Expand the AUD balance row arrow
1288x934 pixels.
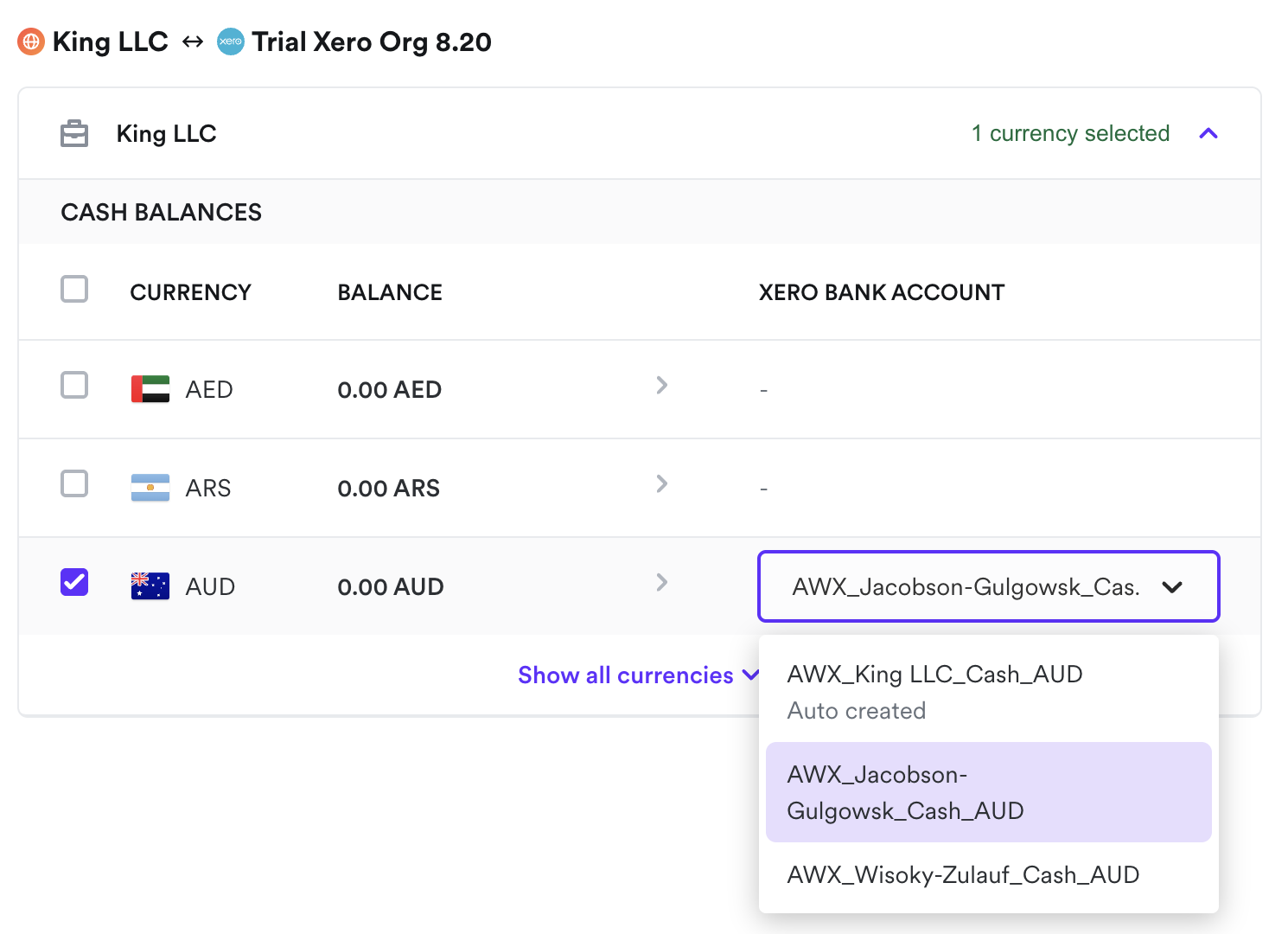(x=662, y=582)
